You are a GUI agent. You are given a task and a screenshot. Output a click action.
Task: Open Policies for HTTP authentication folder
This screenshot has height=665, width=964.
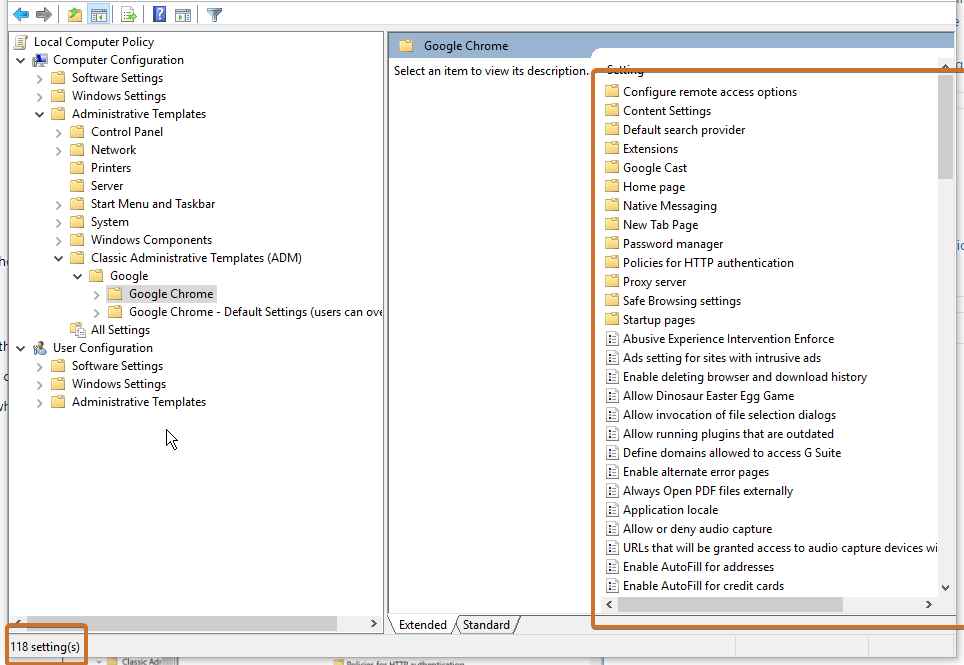click(708, 262)
